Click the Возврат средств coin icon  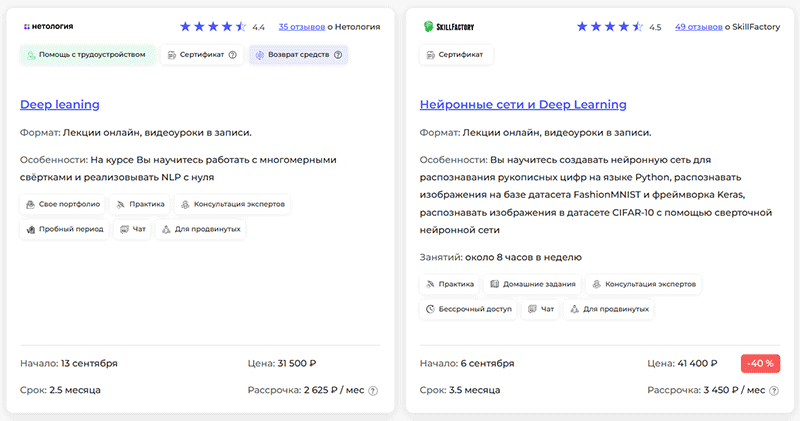260,55
